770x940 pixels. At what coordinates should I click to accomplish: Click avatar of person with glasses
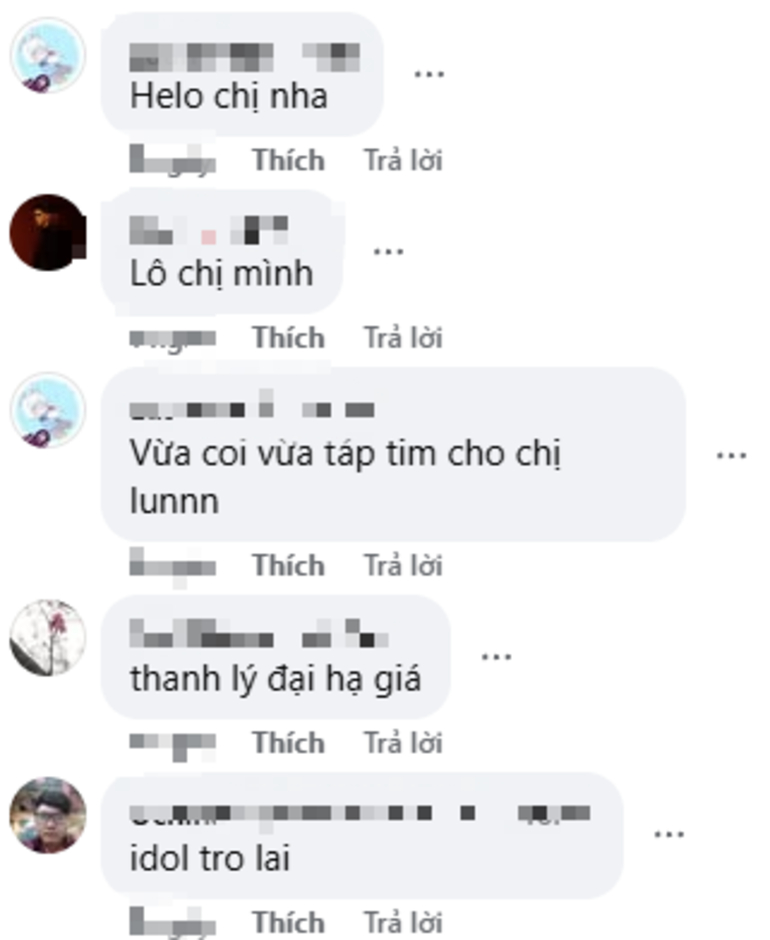click(48, 815)
